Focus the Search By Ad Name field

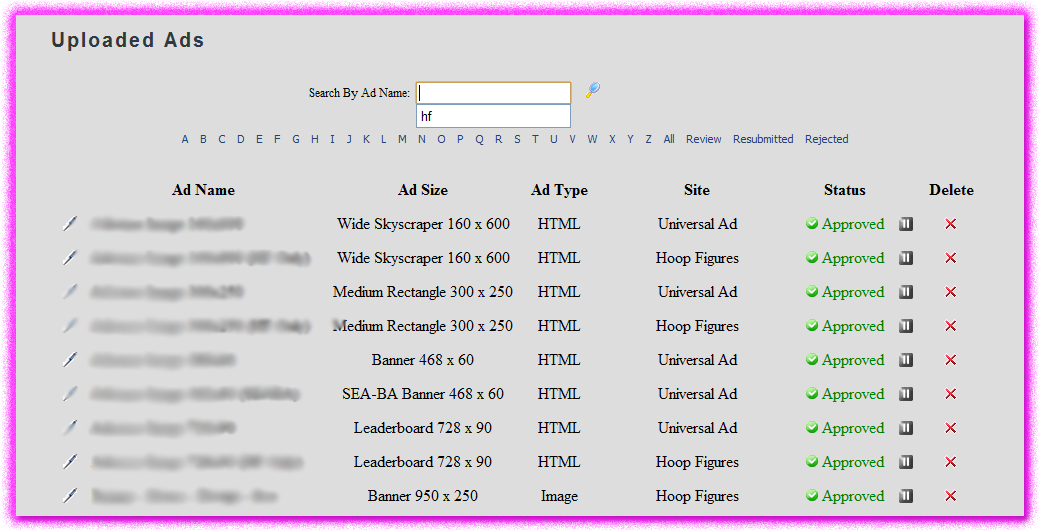click(x=493, y=93)
